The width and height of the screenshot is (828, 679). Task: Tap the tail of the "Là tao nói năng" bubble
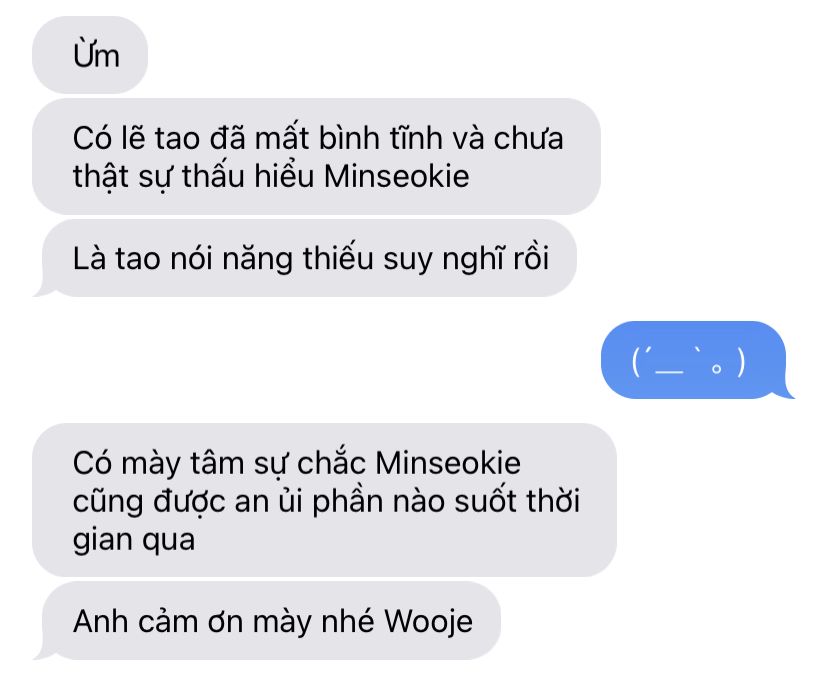(x=43, y=290)
